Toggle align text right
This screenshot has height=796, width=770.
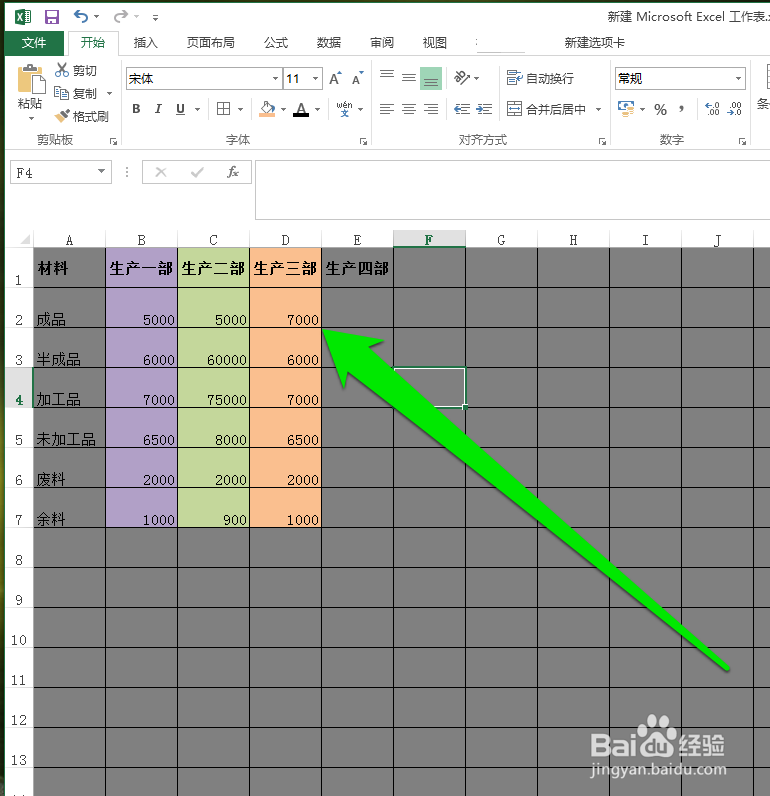pos(431,109)
